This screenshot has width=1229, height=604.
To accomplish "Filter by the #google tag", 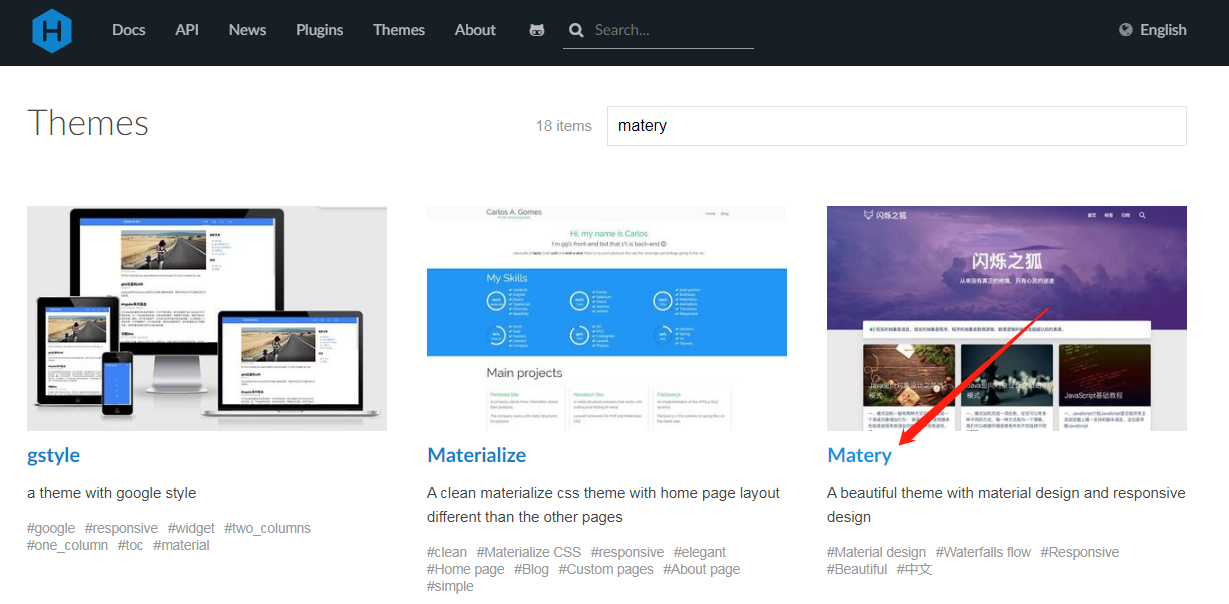I will [x=51, y=528].
